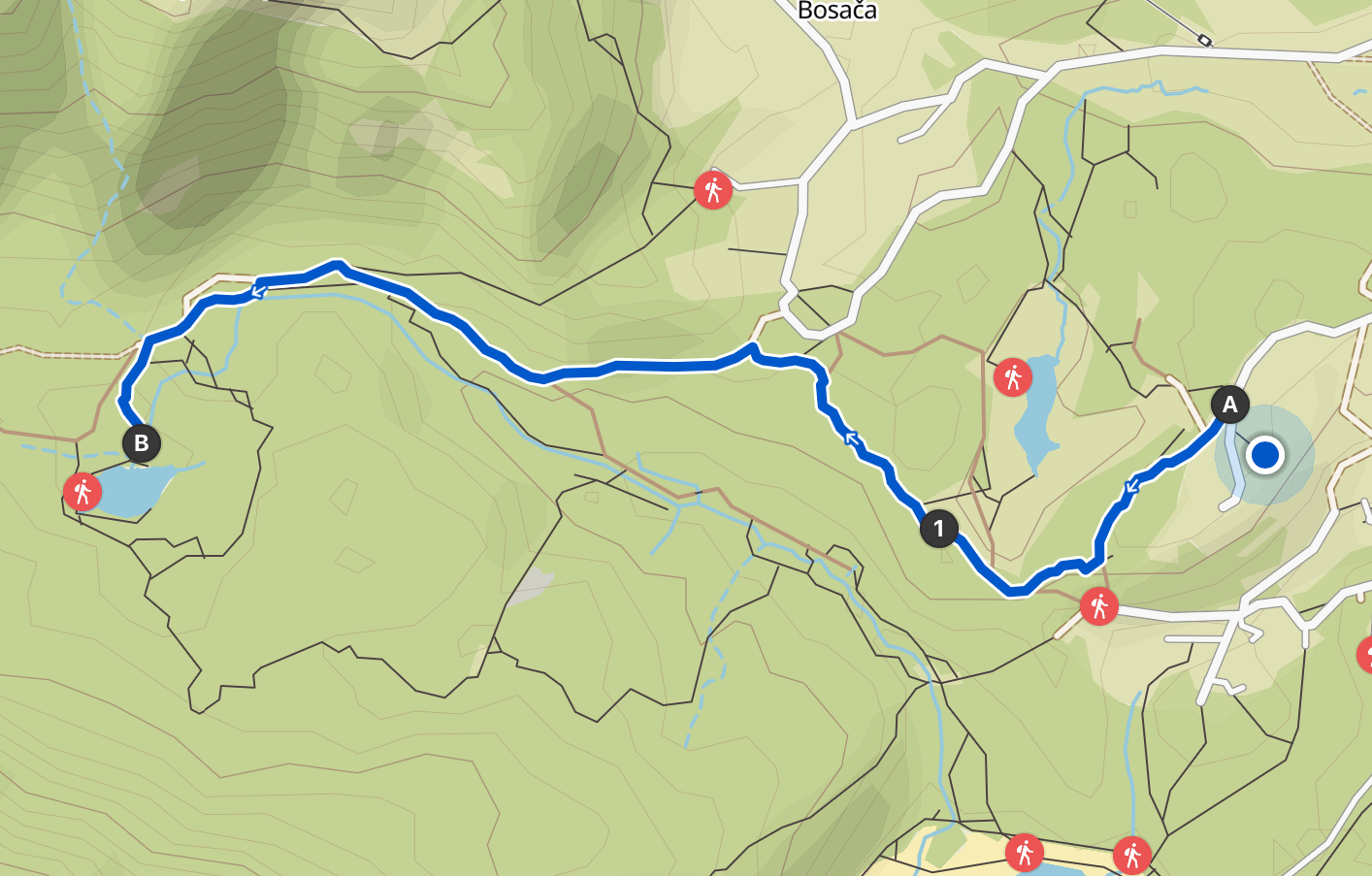
Task: Open the left hiking icon of bottom pair
Action: coord(1025,853)
